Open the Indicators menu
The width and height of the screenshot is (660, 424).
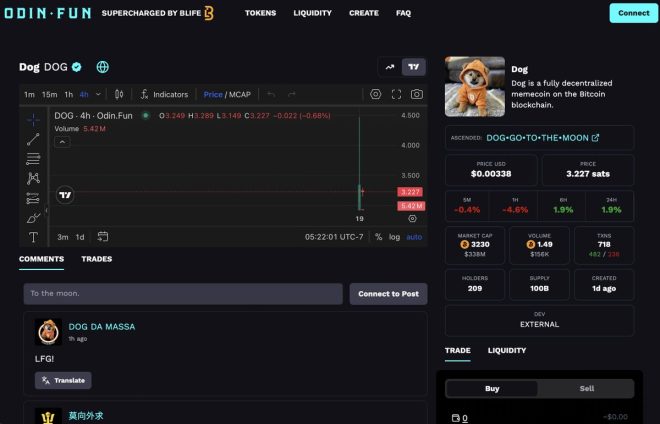coord(164,94)
